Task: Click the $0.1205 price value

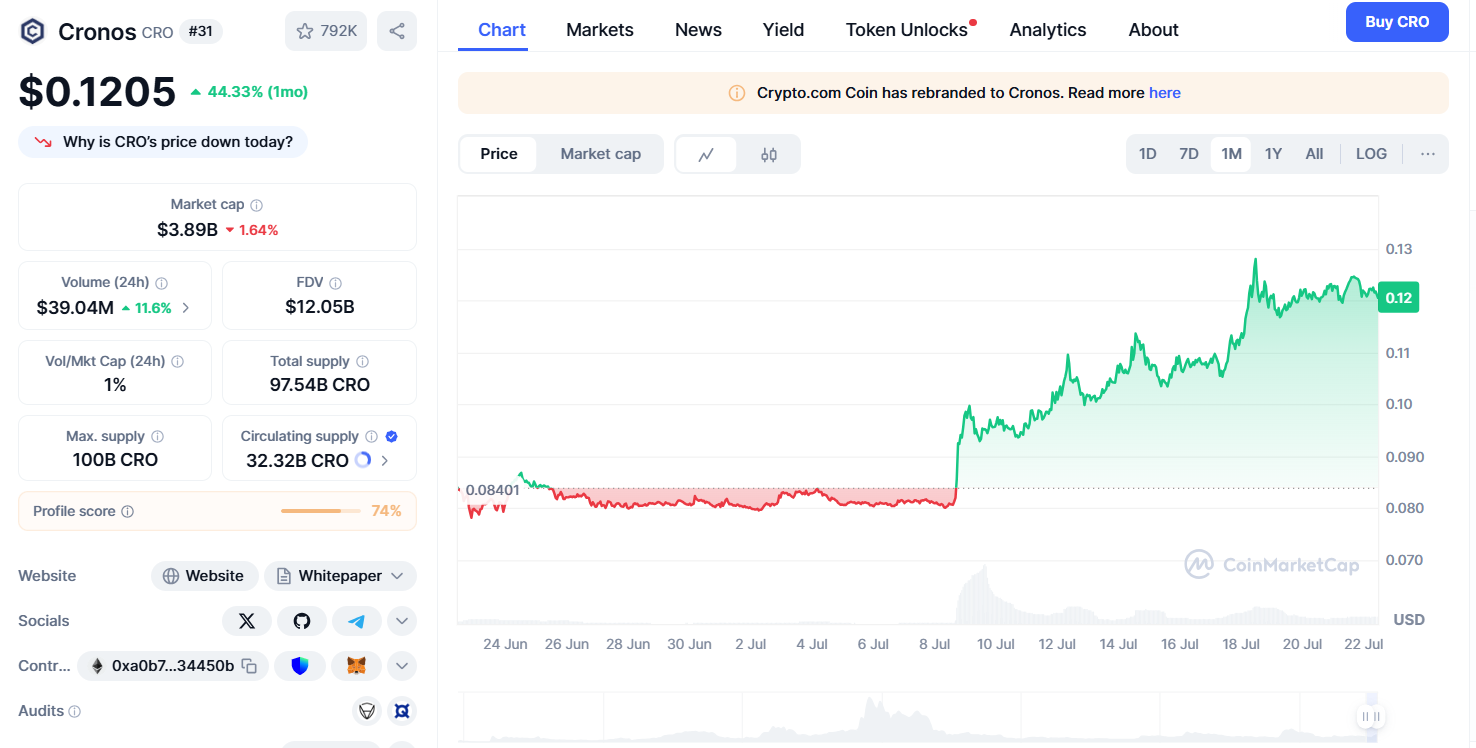Action: point(98,92)
